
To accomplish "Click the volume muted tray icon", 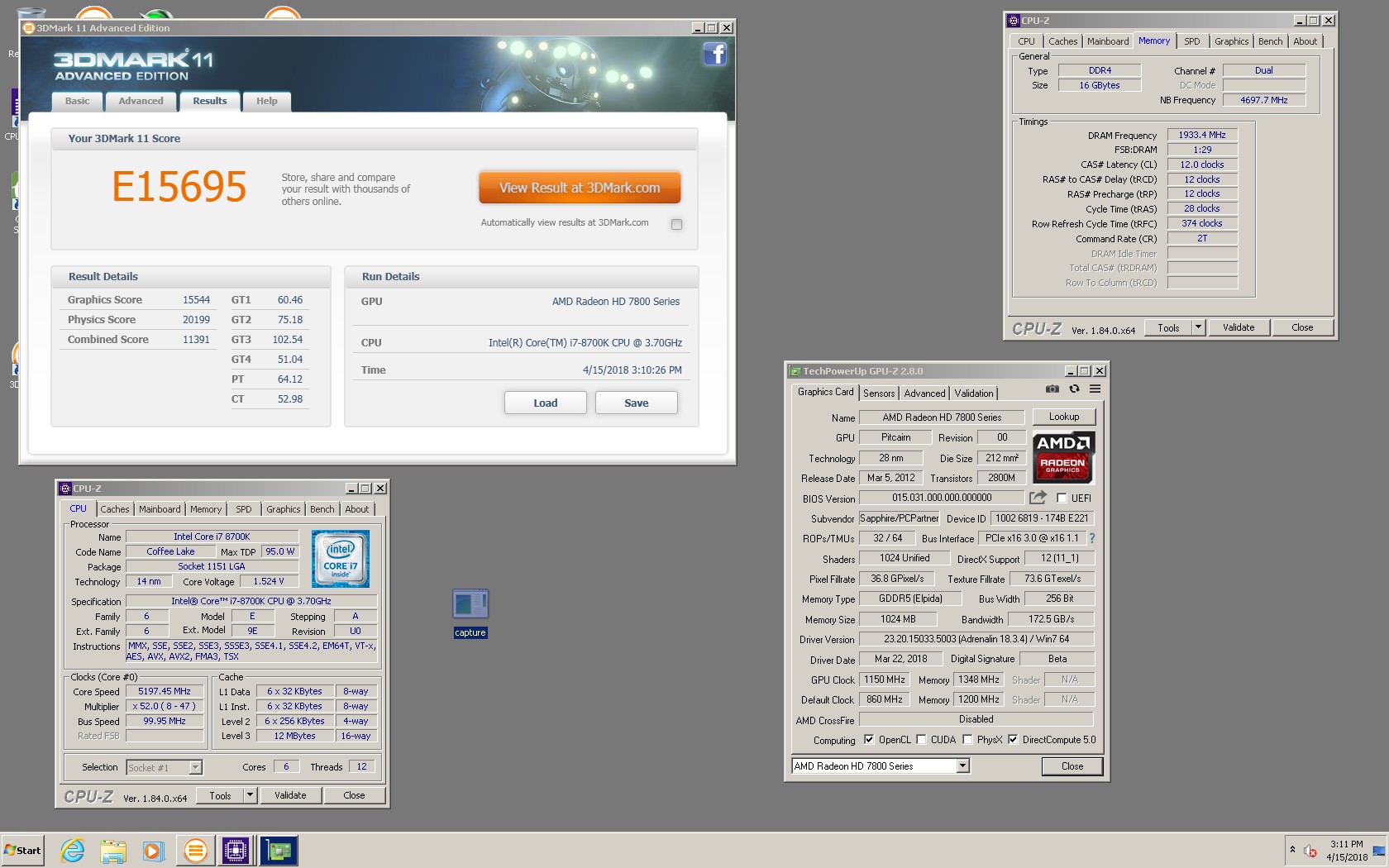I will click(x=1310, y=851).
